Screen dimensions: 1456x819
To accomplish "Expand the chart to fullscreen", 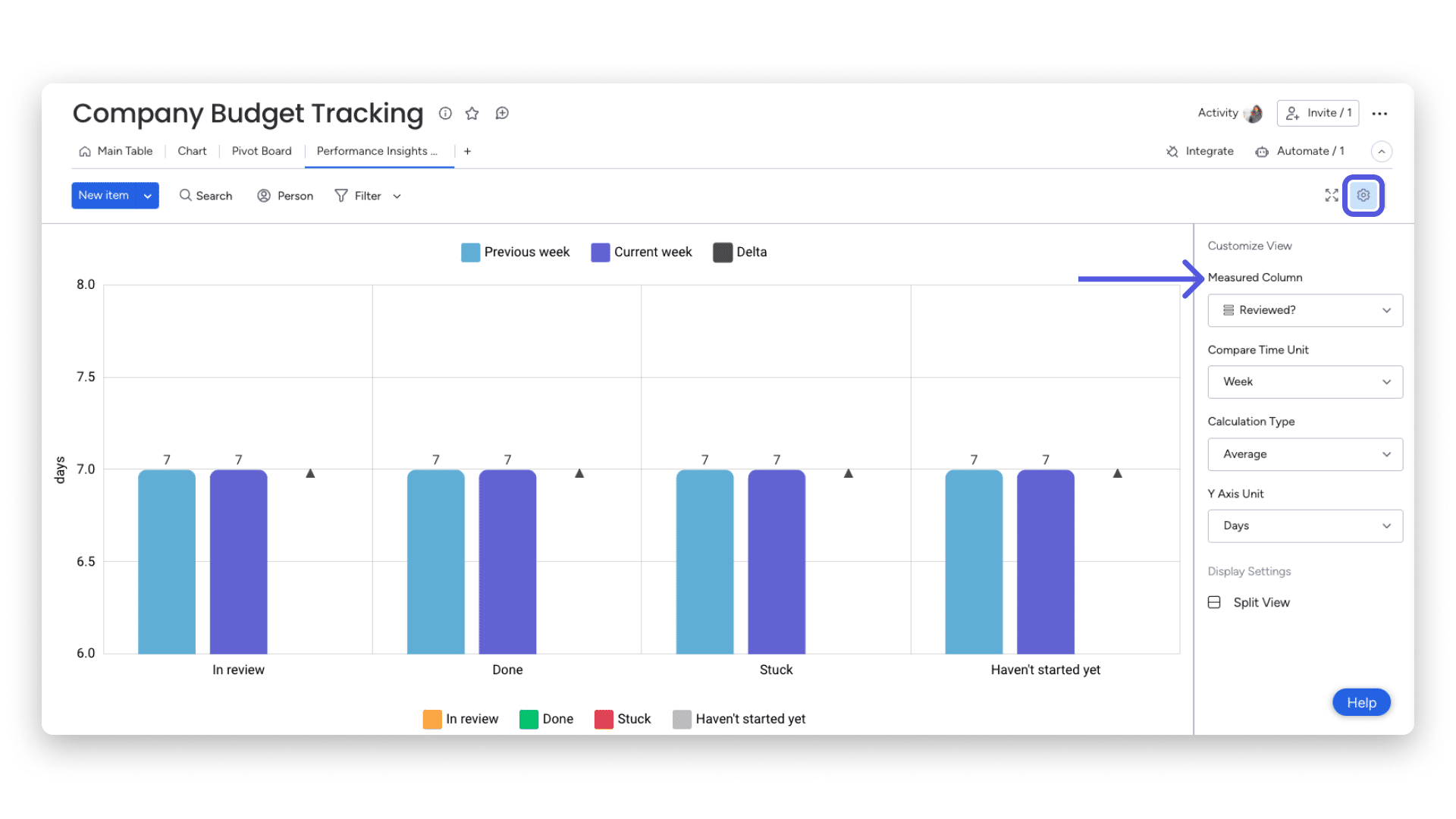I will click(1332, 195).
